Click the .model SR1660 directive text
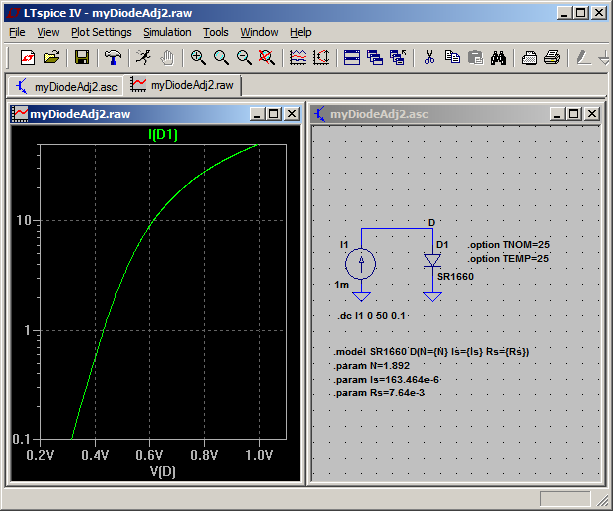 tap(431, 352)
